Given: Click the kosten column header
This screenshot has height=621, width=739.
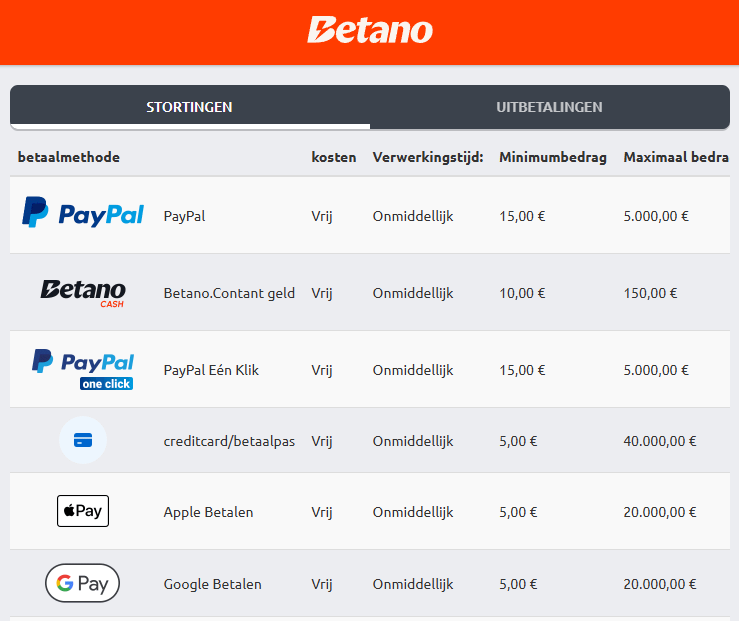Looking at the screenshot, I should point(334,157).
